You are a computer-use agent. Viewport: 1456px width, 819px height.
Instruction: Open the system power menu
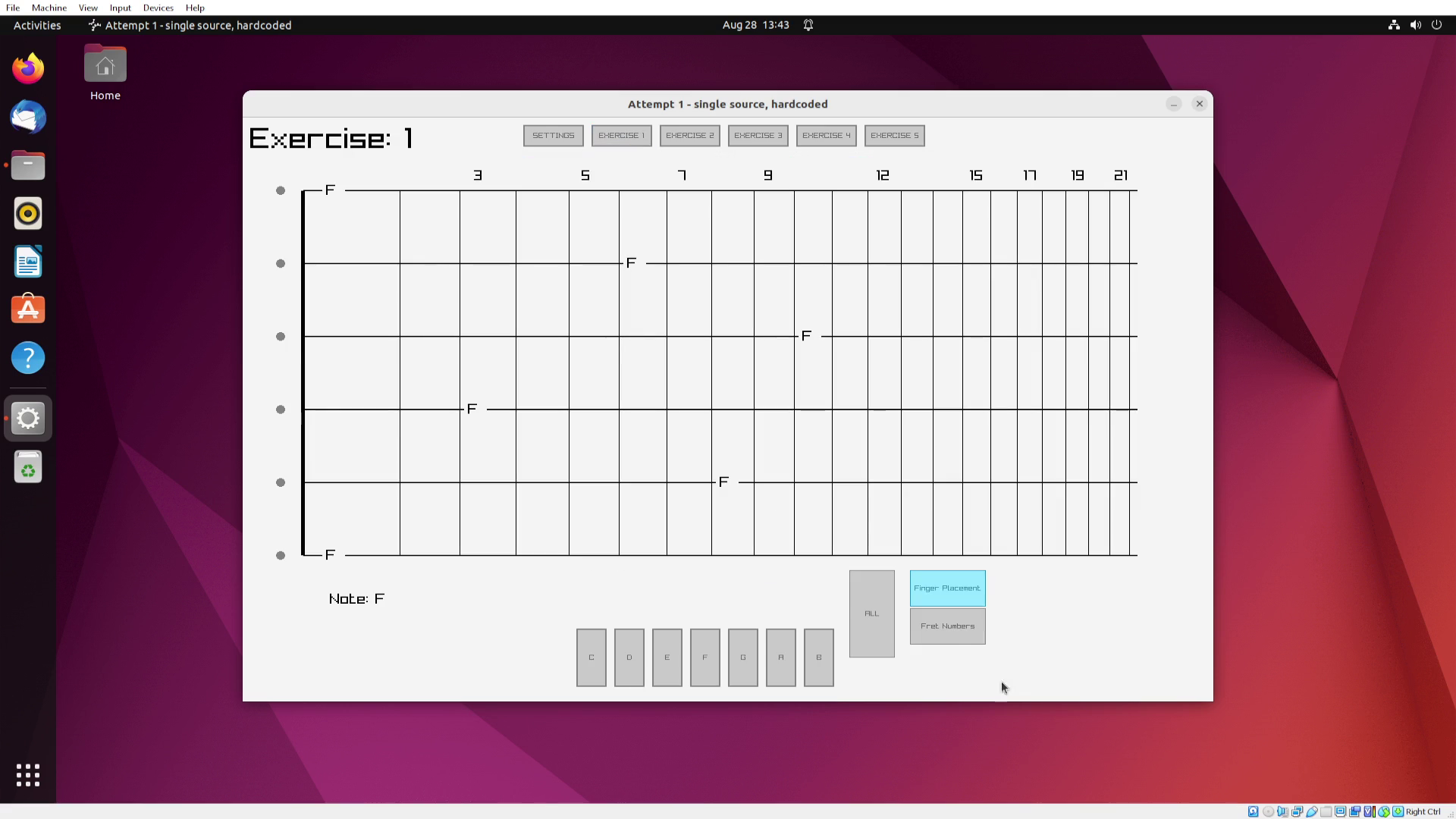coord(1436,25)
